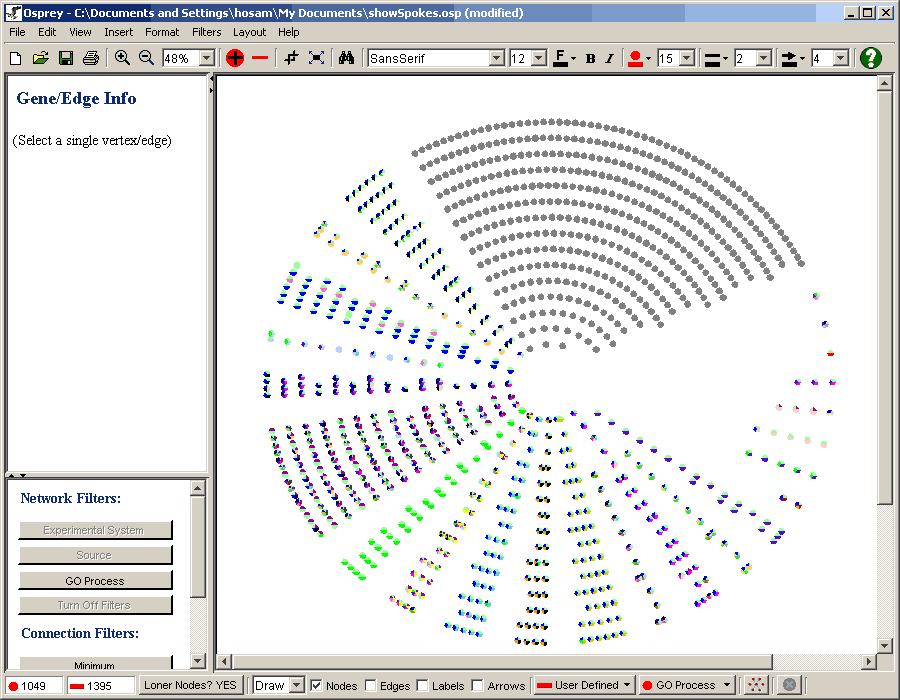Expand the 48% zoom level dropdown
The height and width of the screenshot is (700, 900).
coord(207,59)
